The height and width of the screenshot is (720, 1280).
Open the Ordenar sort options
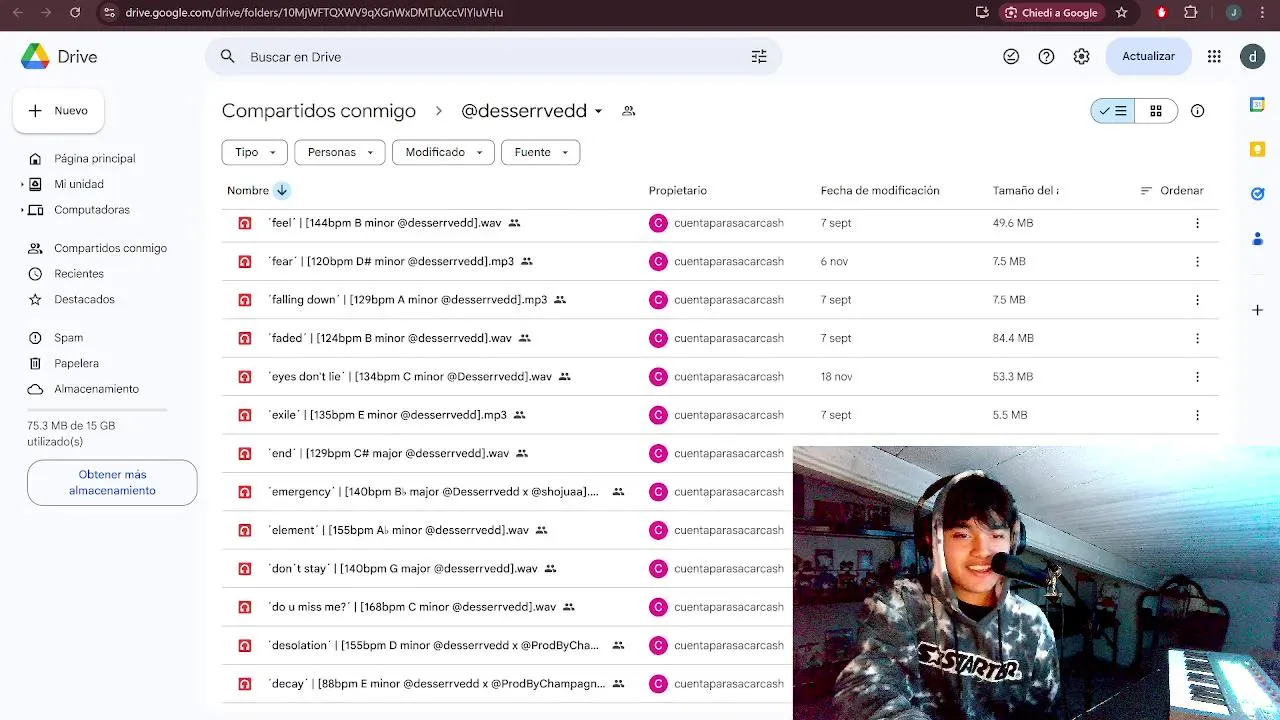(x=1172, y=190)
